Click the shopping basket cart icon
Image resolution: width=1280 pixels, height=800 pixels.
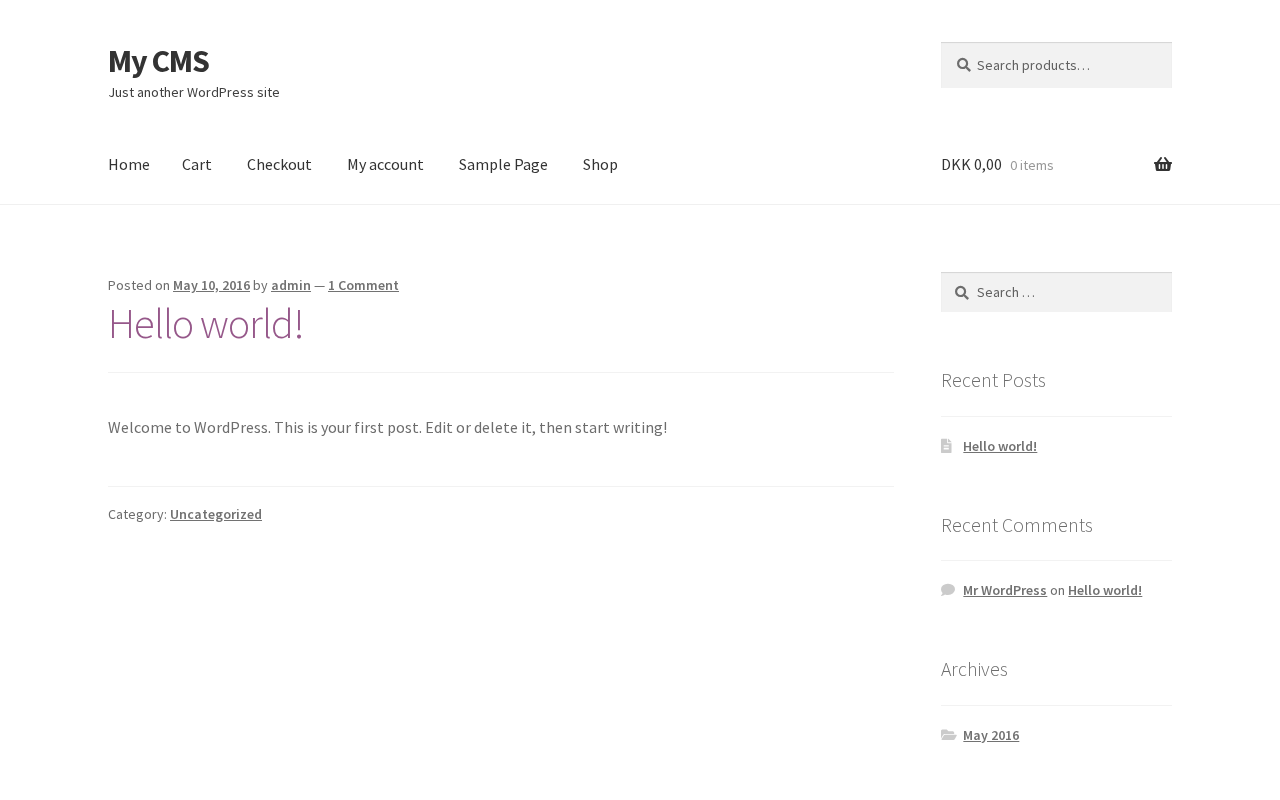tap(1162, 165)
